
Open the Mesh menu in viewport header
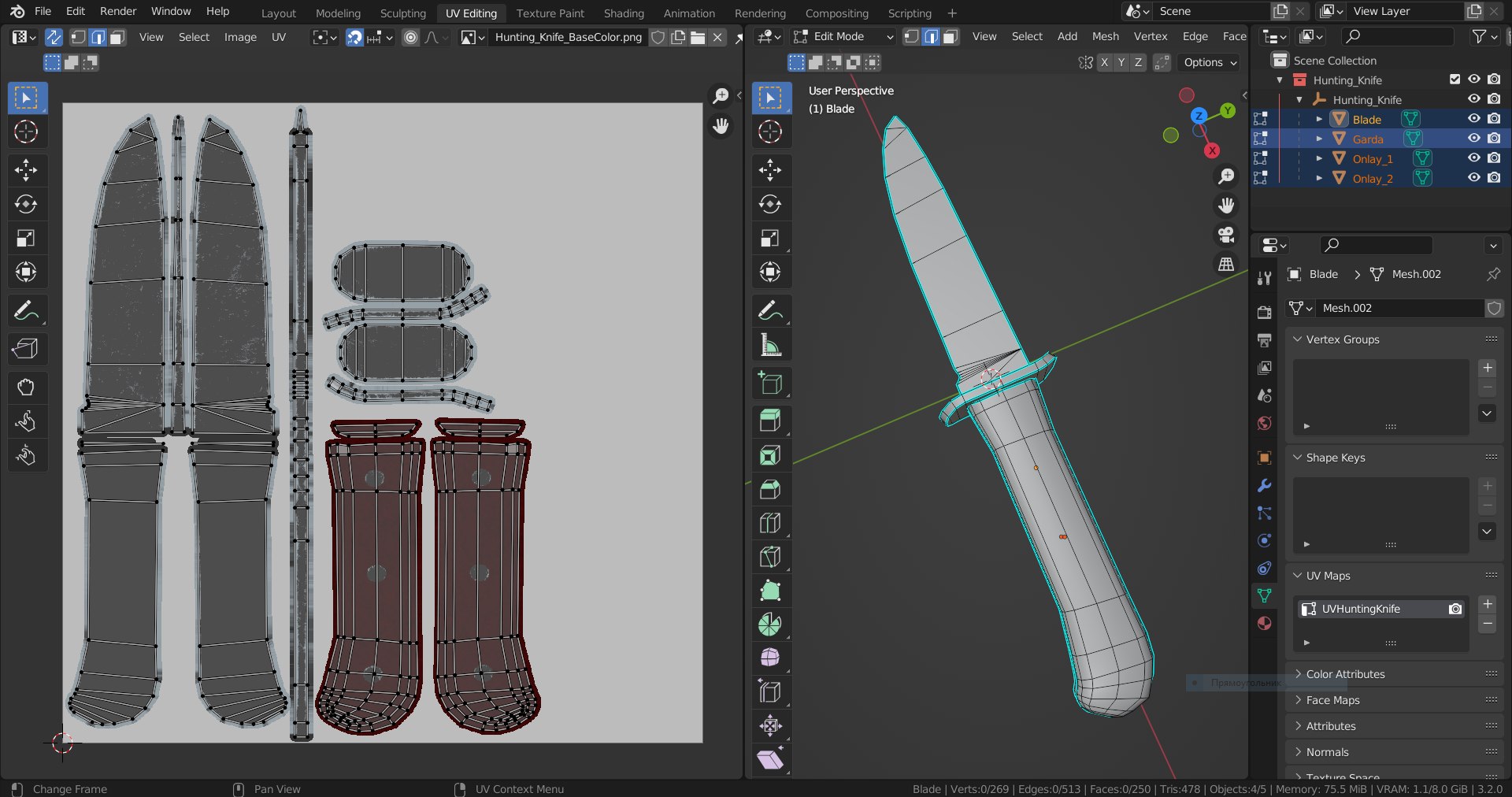click(1105, 36)
